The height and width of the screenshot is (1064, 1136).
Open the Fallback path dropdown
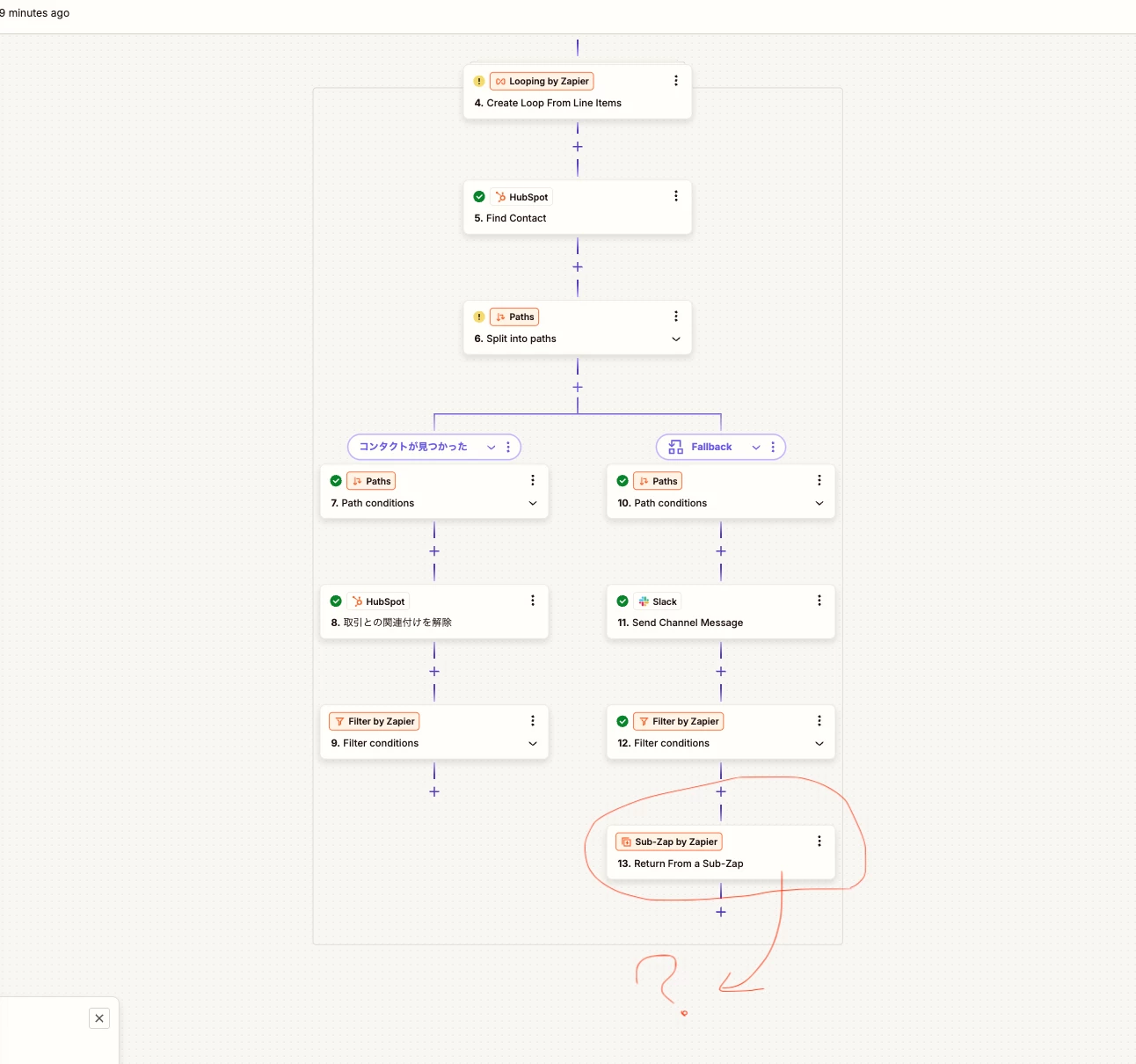coord(756,447)
